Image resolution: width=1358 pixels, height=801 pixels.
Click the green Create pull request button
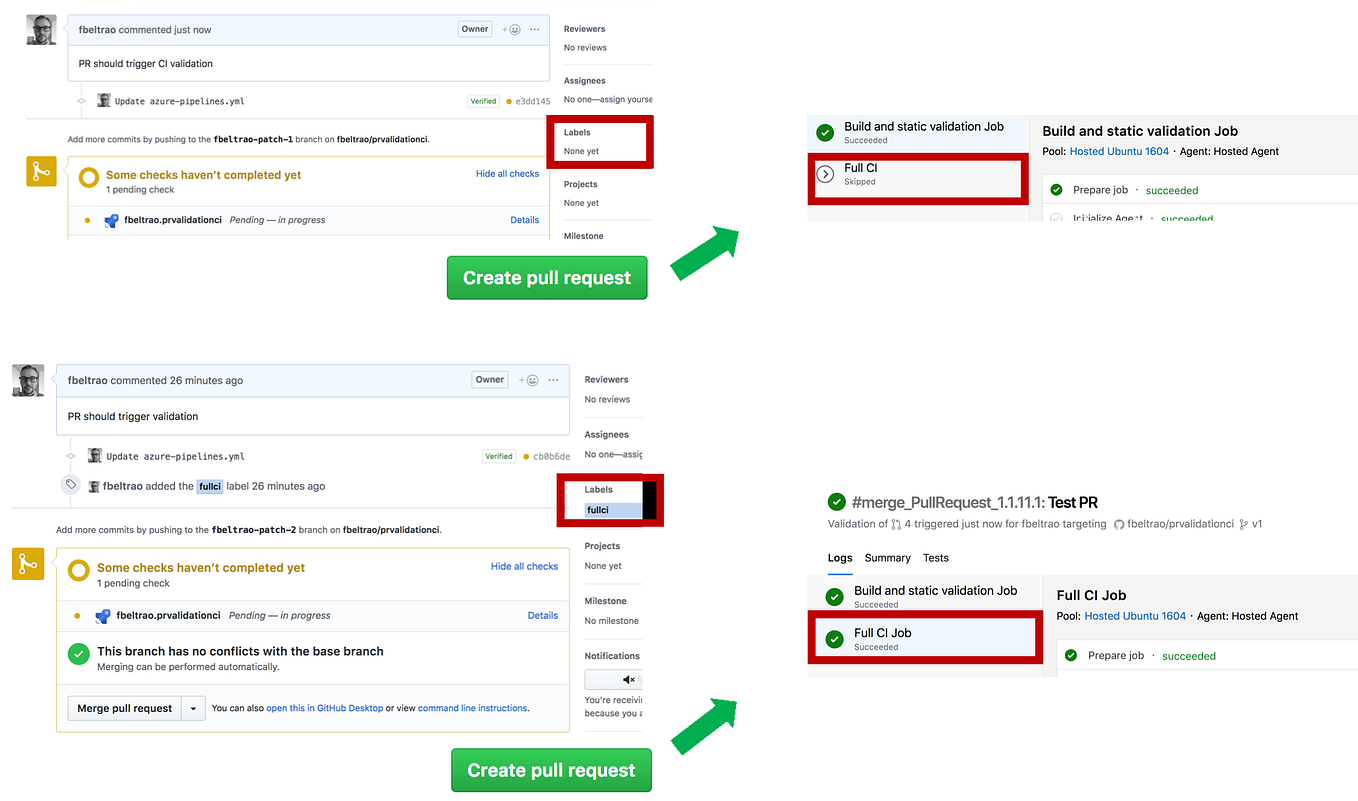pos(547,277)
